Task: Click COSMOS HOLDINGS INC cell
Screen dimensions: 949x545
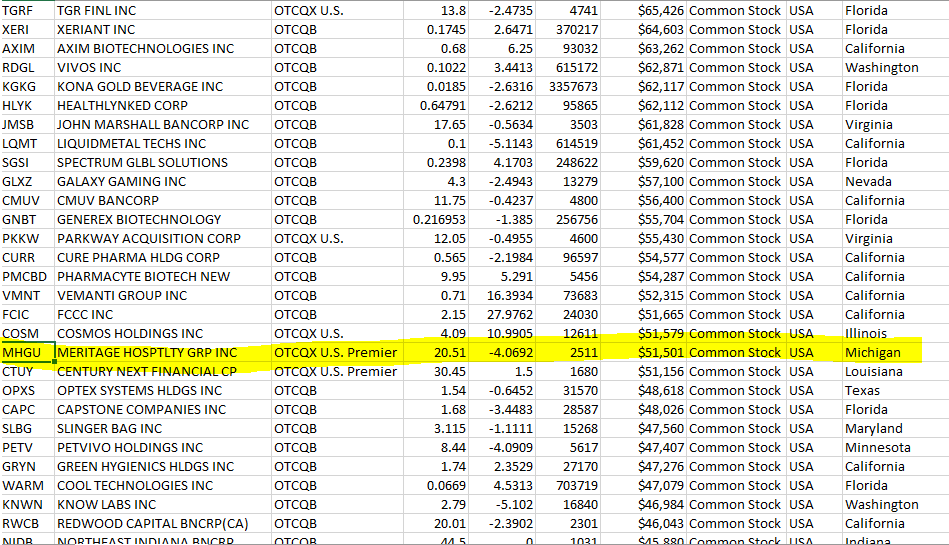Action: tap(163, 334)
